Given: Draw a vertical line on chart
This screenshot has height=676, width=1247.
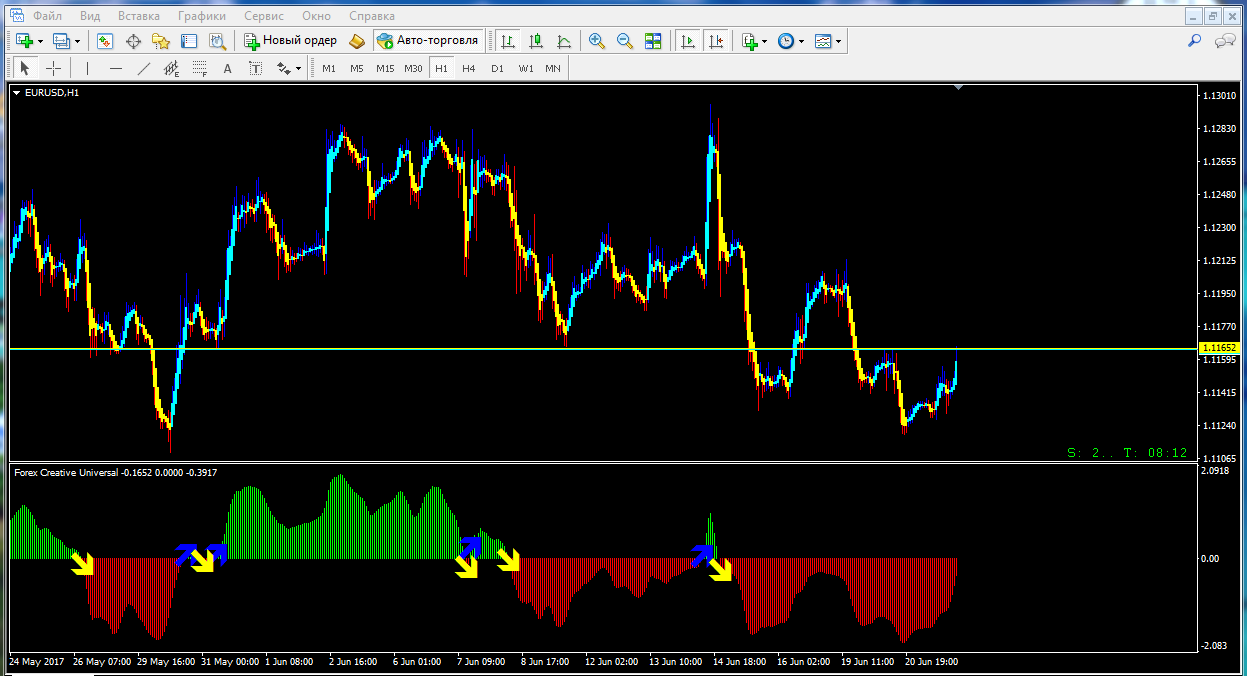Looking at the screenshot, I should click(88, 68).
